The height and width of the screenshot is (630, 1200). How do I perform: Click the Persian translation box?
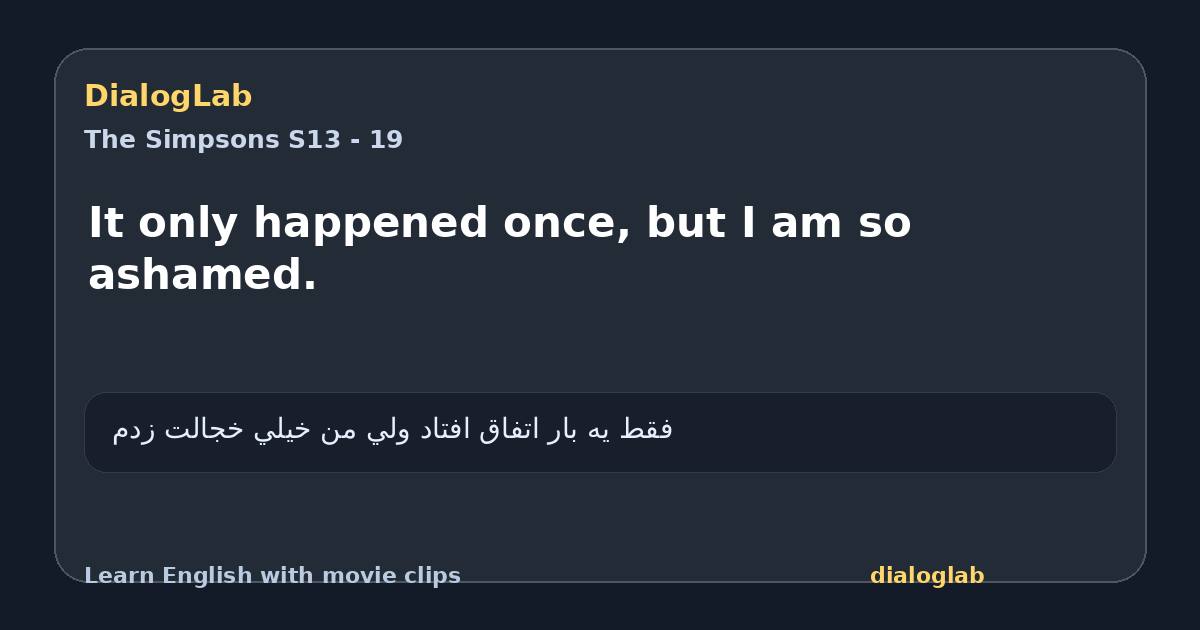click(600, 432)
